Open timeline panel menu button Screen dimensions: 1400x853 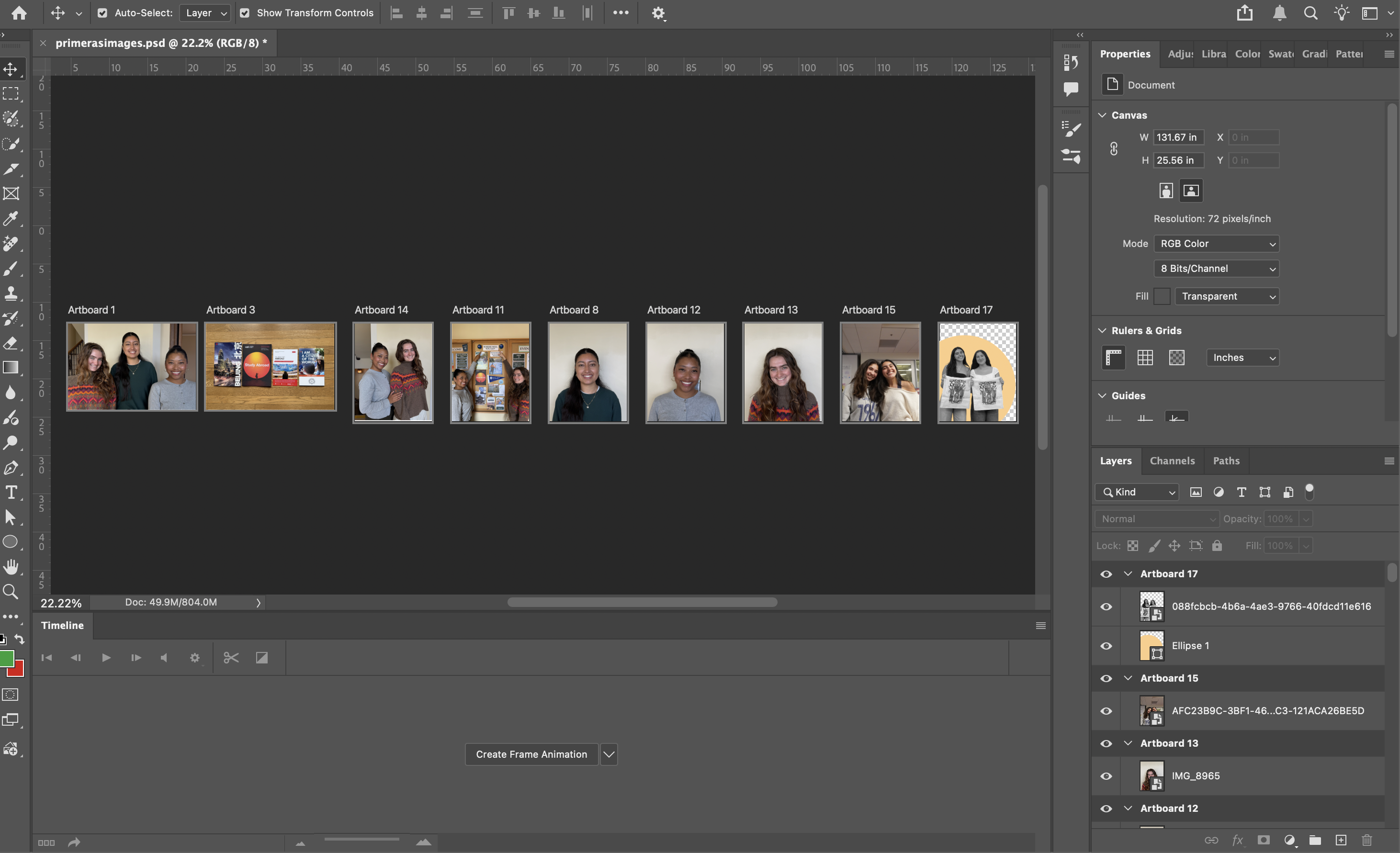(1040, 626)
